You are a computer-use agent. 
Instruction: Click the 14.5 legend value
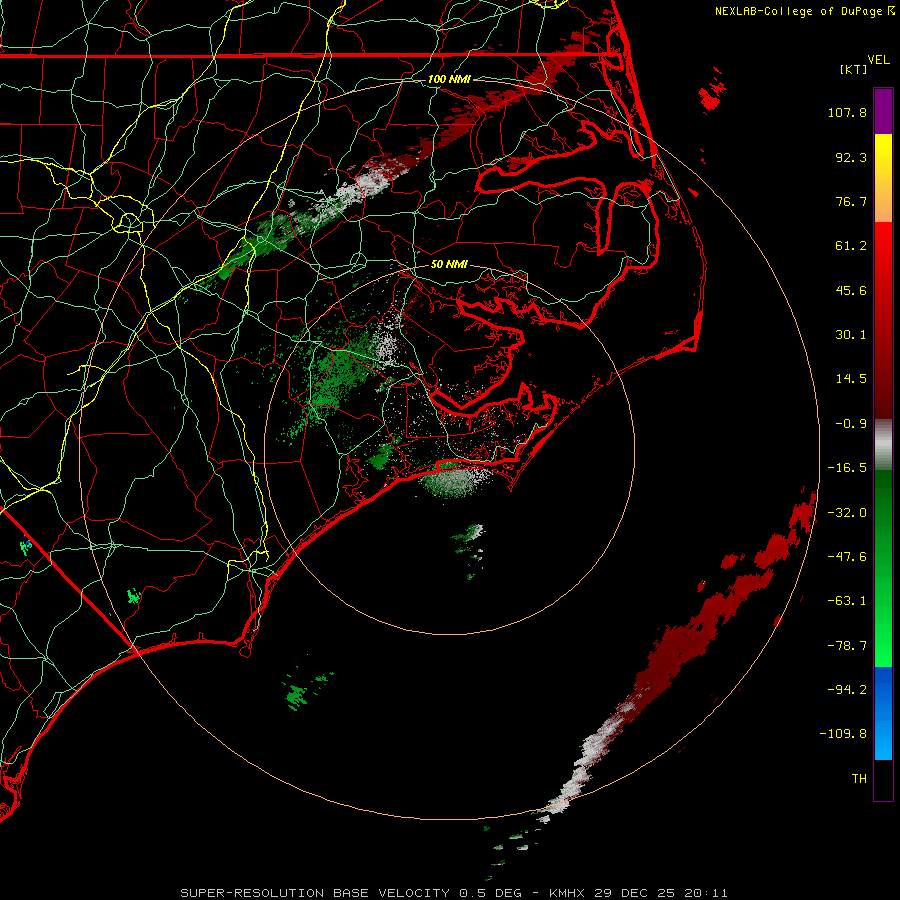(851, 379)
